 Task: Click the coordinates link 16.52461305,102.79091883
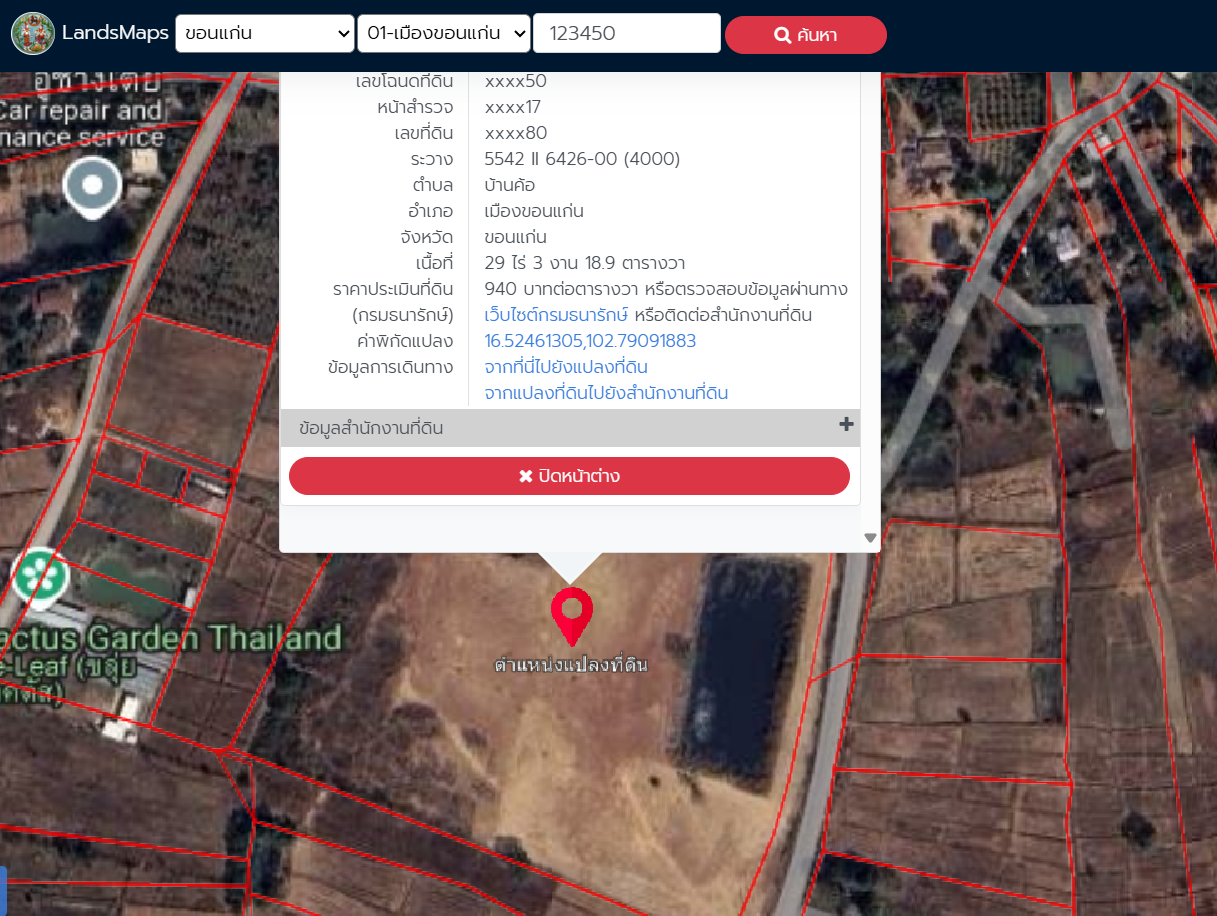pyautogui.click(x=590, y=341)
